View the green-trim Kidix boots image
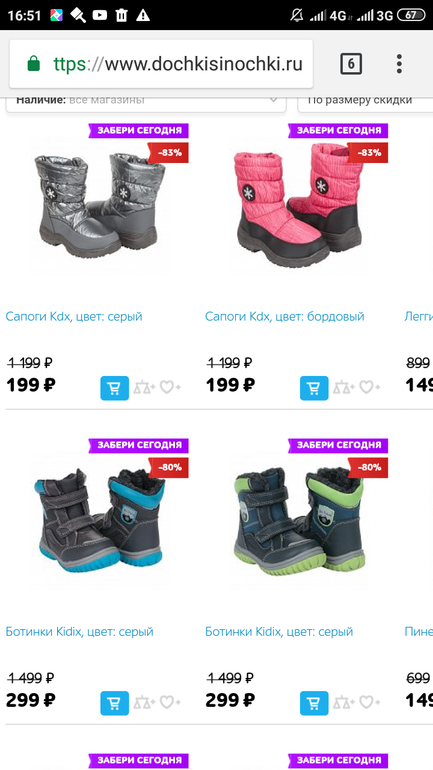The height and width of the screenshot is (770, 433). [x=299, y=521]
